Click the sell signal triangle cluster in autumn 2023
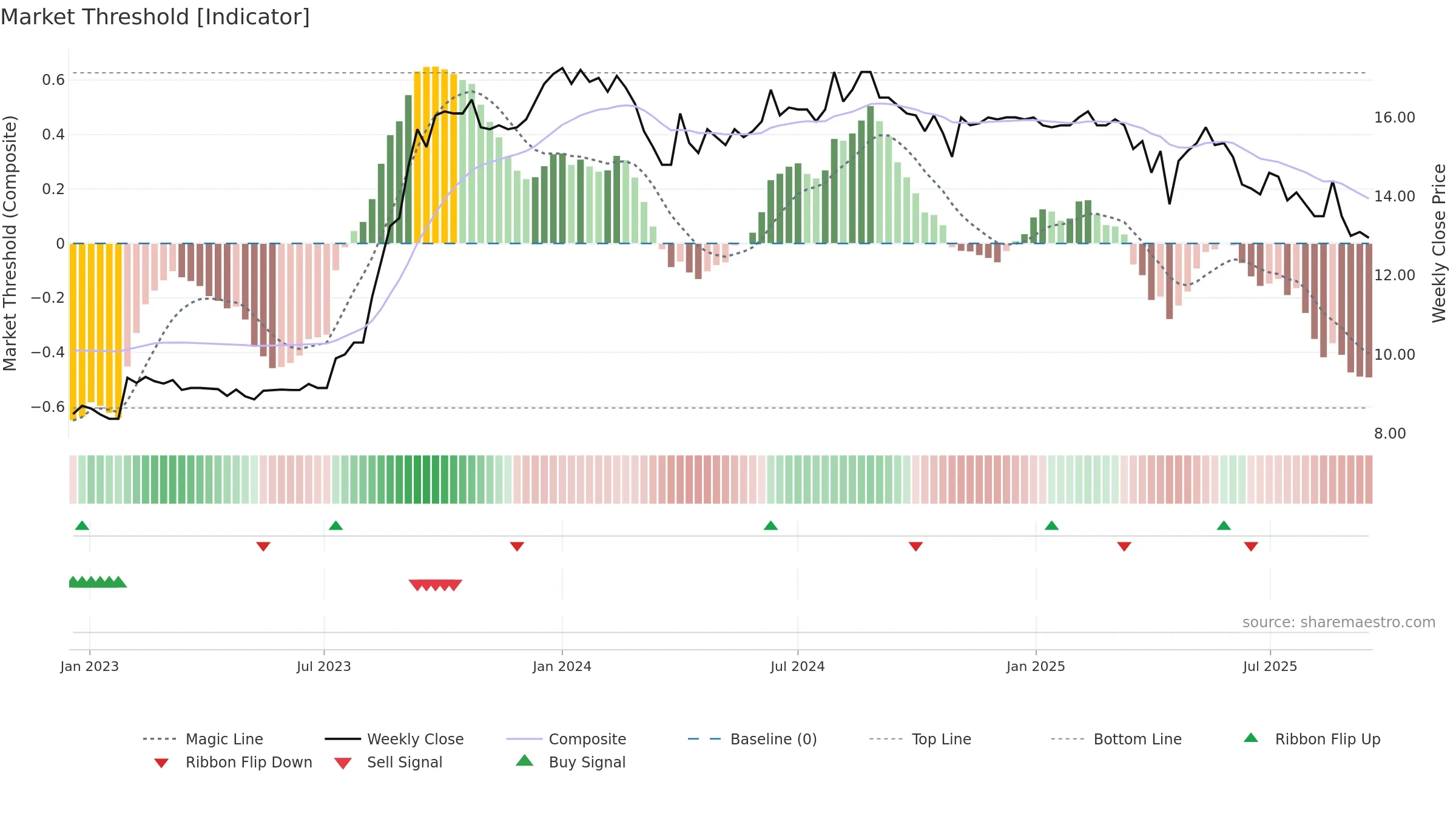1456x819 pixels. click(x=435, y=585)
